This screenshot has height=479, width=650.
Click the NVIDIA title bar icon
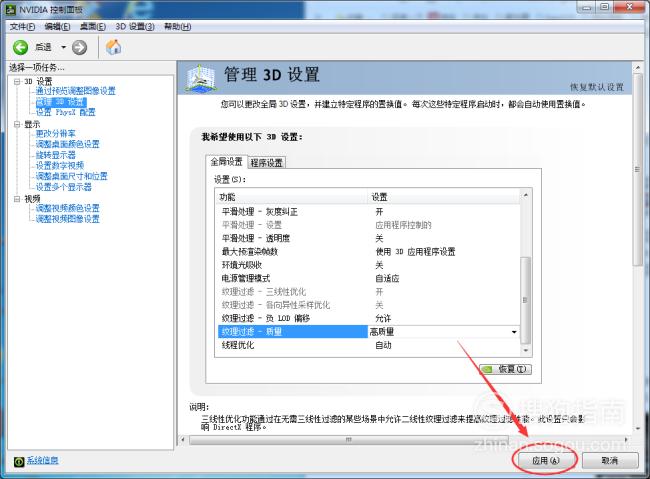pyautogui.click(x=10, y=9)
